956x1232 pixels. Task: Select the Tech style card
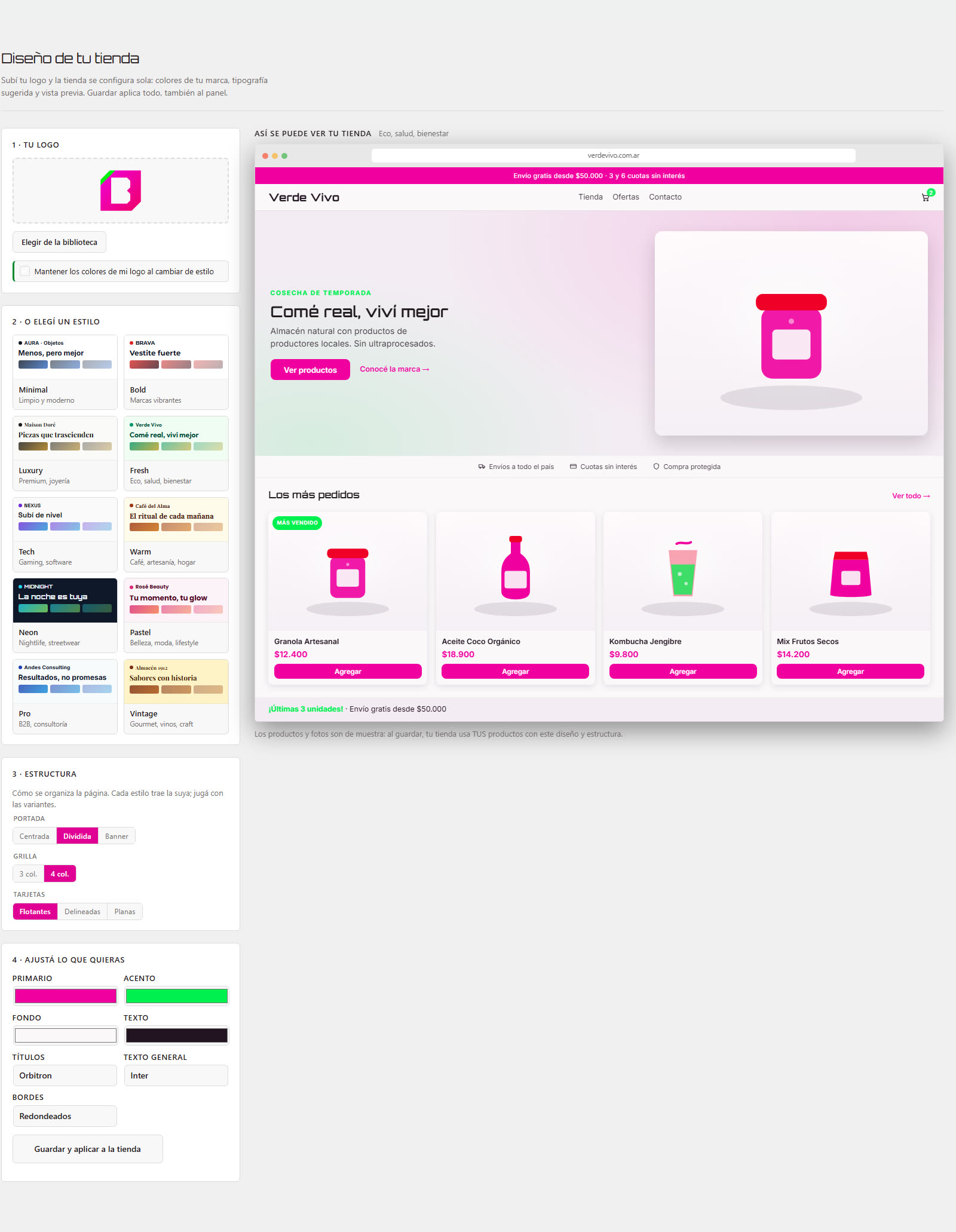click(x=65, y=535)
